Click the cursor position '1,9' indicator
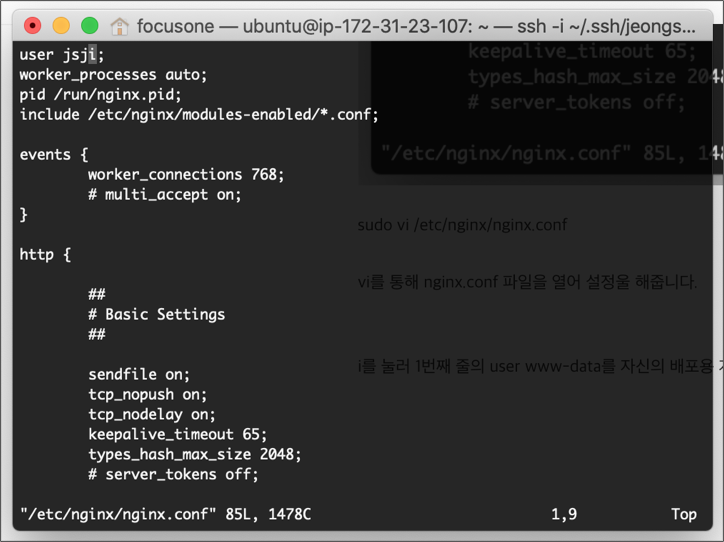The width and height of the screenshot is (724, 542). (x=564, y=514)
